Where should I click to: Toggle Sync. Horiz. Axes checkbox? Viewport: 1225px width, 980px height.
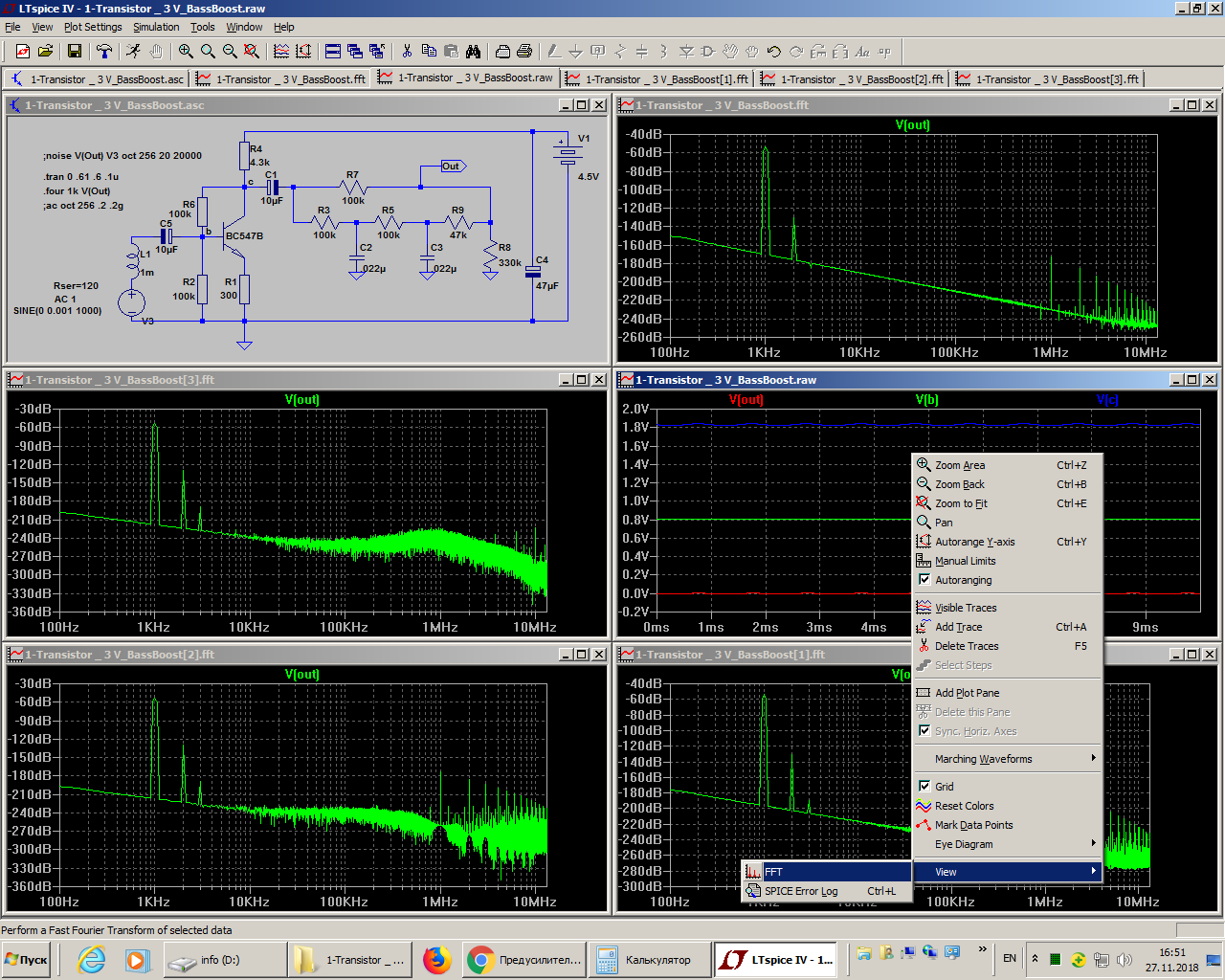tap(924, 731)
